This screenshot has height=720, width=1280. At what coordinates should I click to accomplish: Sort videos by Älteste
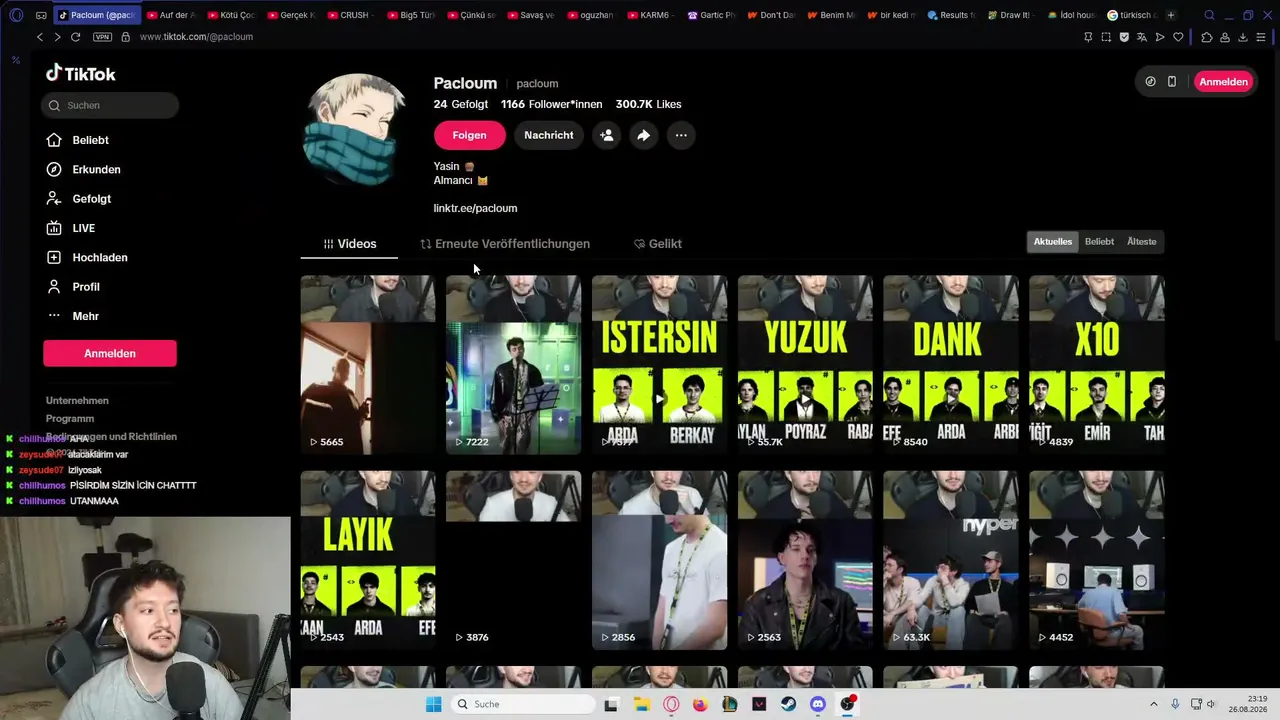pyautogui.click(x=1141, y=241)
